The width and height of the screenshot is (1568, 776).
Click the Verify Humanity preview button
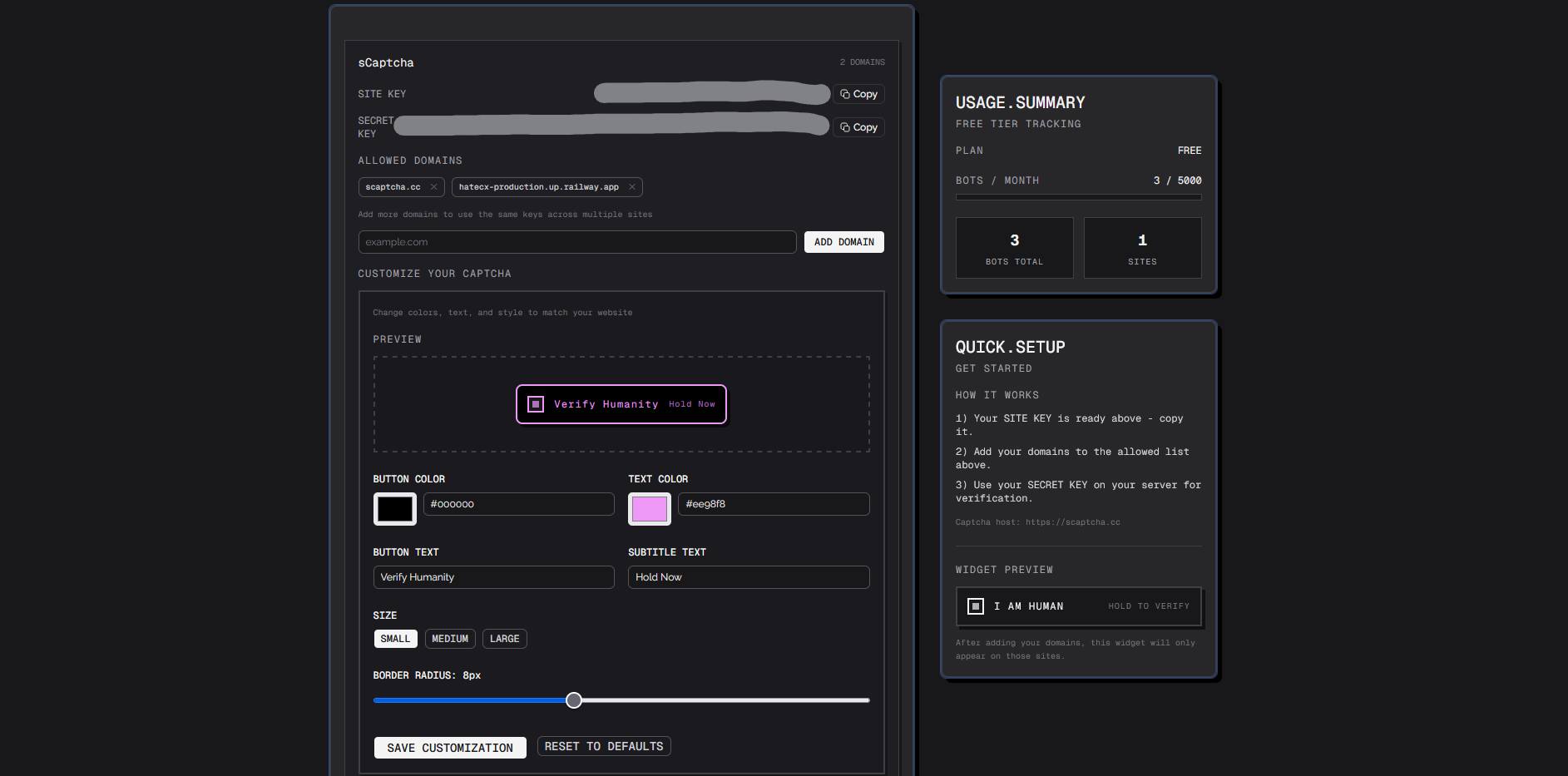tap(621, 404)
